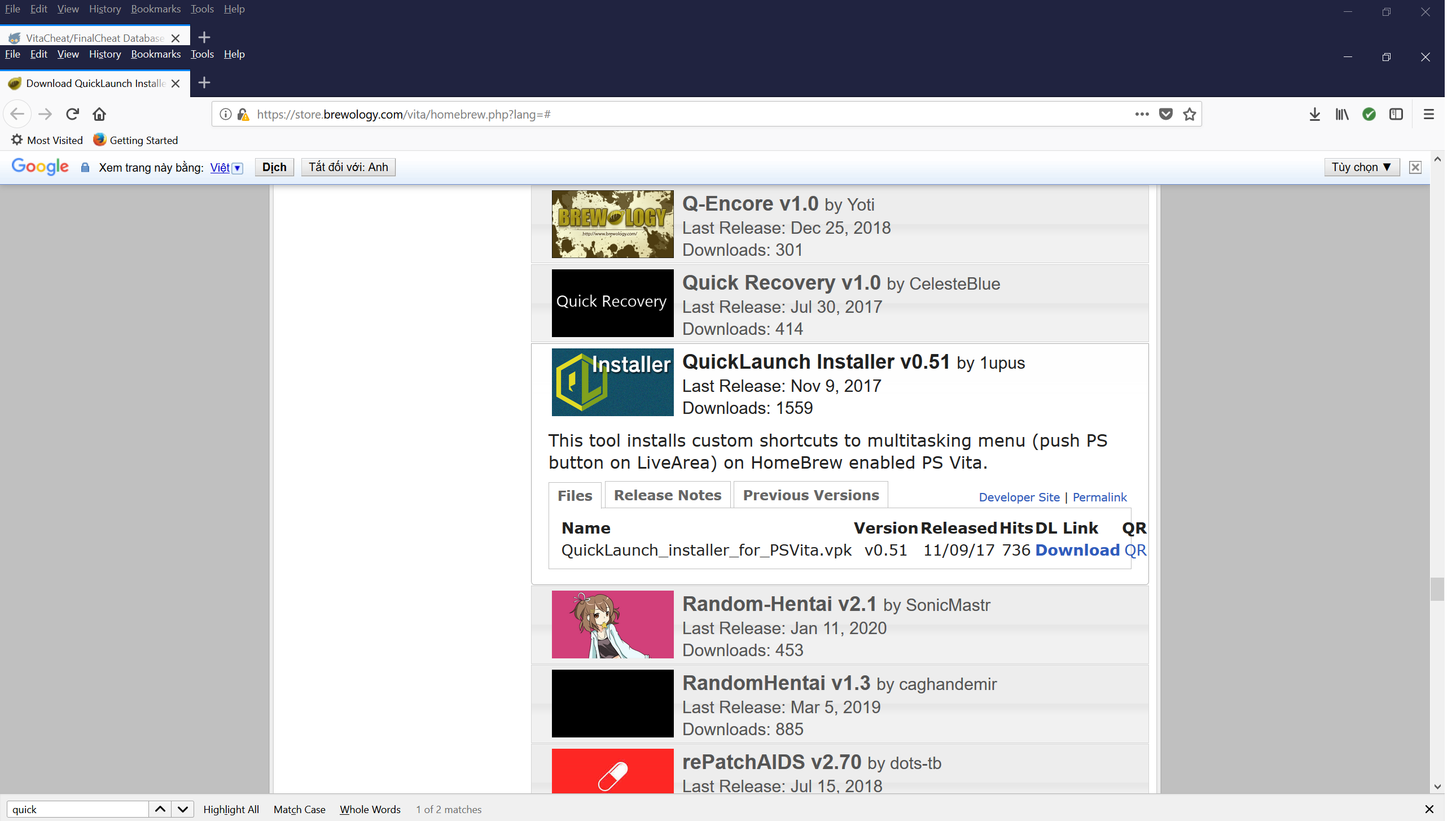Image resolution: width=1456 pixels, height=821 pixels.
Task: Toggle Whole Words in find bar
Action: coord(370,809)
